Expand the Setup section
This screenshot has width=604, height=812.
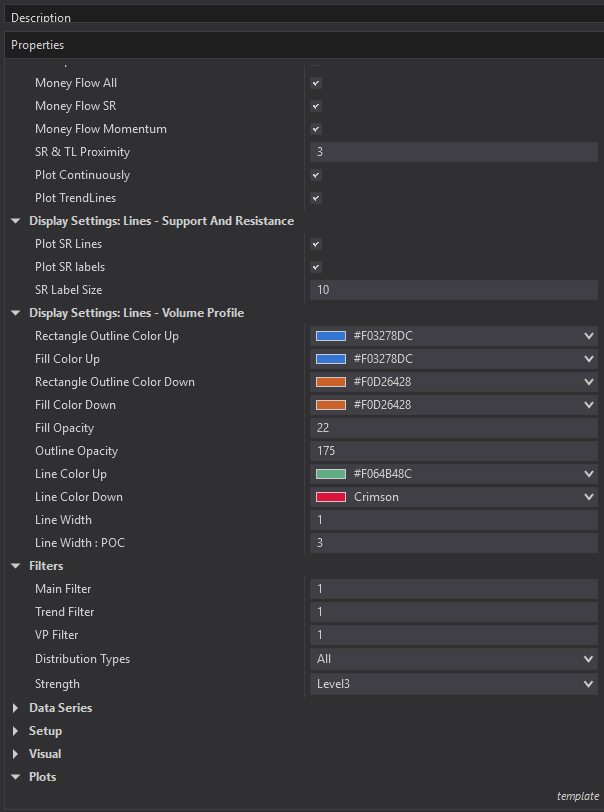(x=16, y=731)
